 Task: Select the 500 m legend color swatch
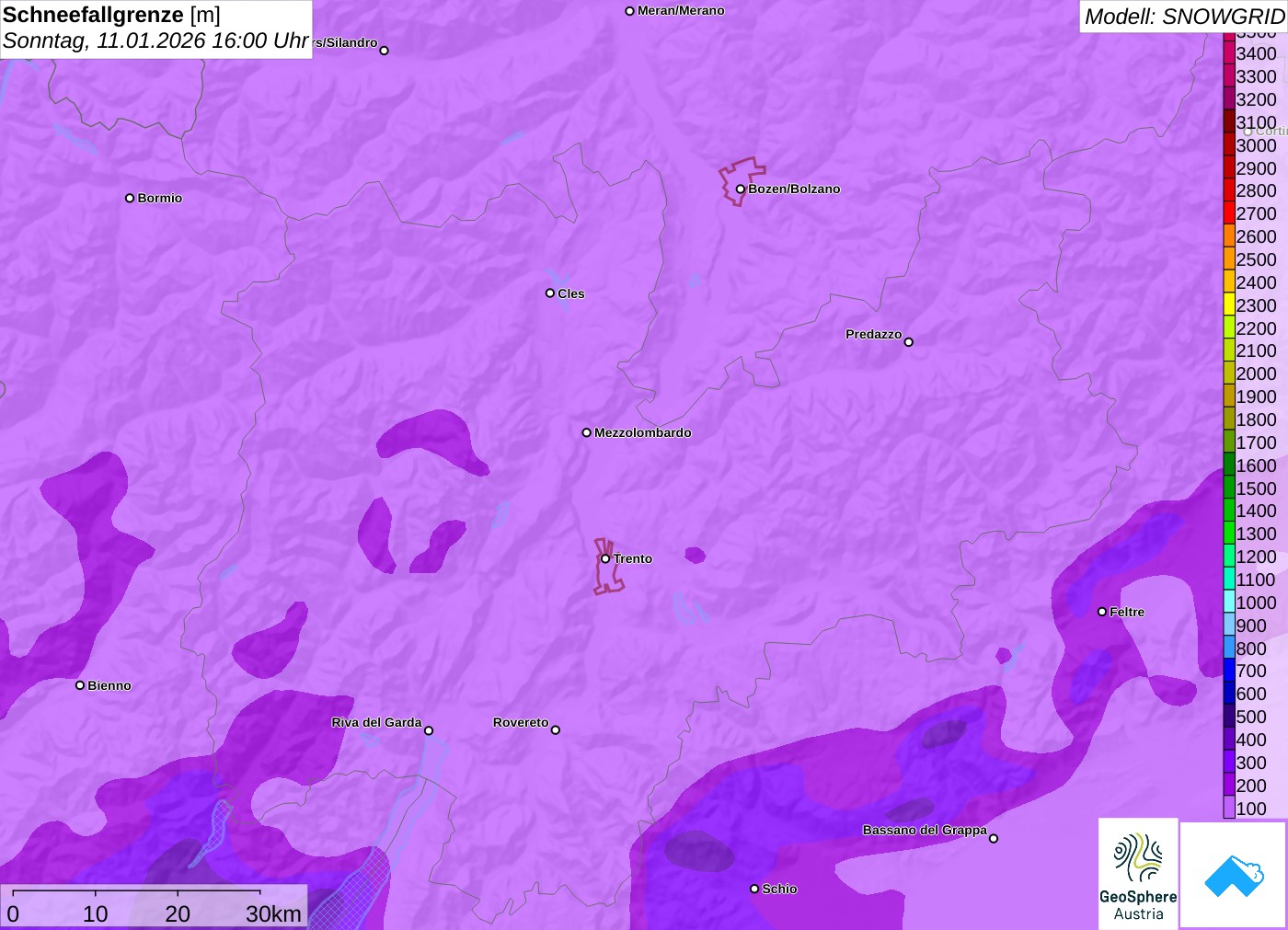coord(1229,717)
